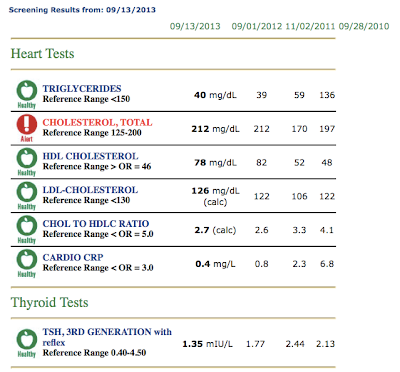This screenshot has height=372, width=400.
Task: Click the Thyroid Tests section heading
Action: (50, 302)
